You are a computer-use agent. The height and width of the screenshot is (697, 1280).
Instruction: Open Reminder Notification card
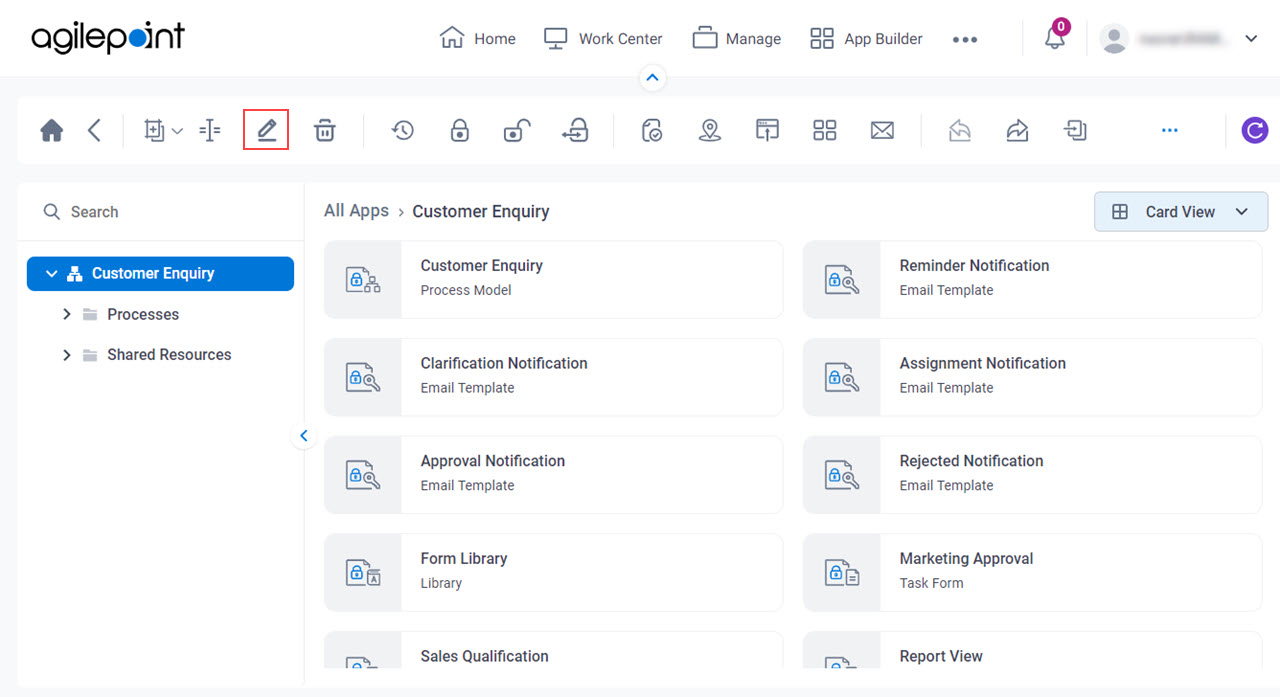(1032, 279)
